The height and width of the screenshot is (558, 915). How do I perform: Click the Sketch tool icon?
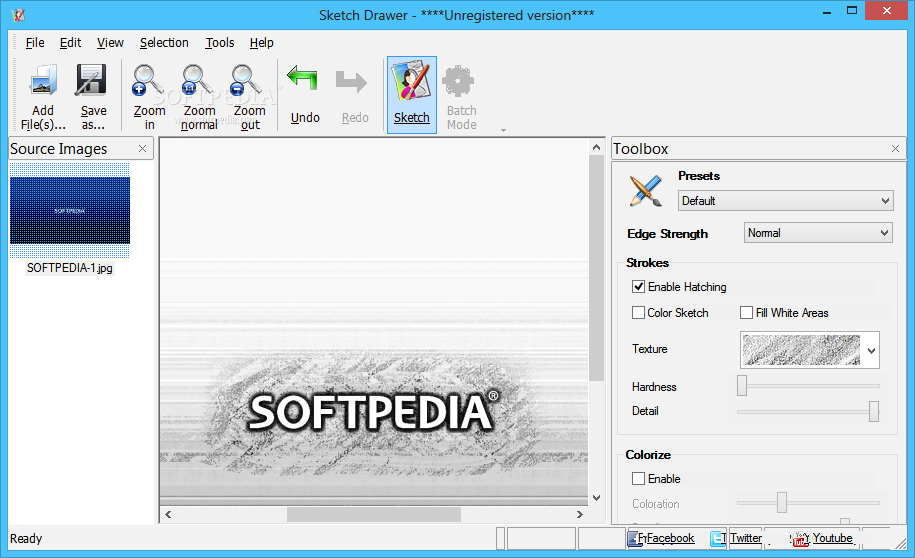(412, 80)
